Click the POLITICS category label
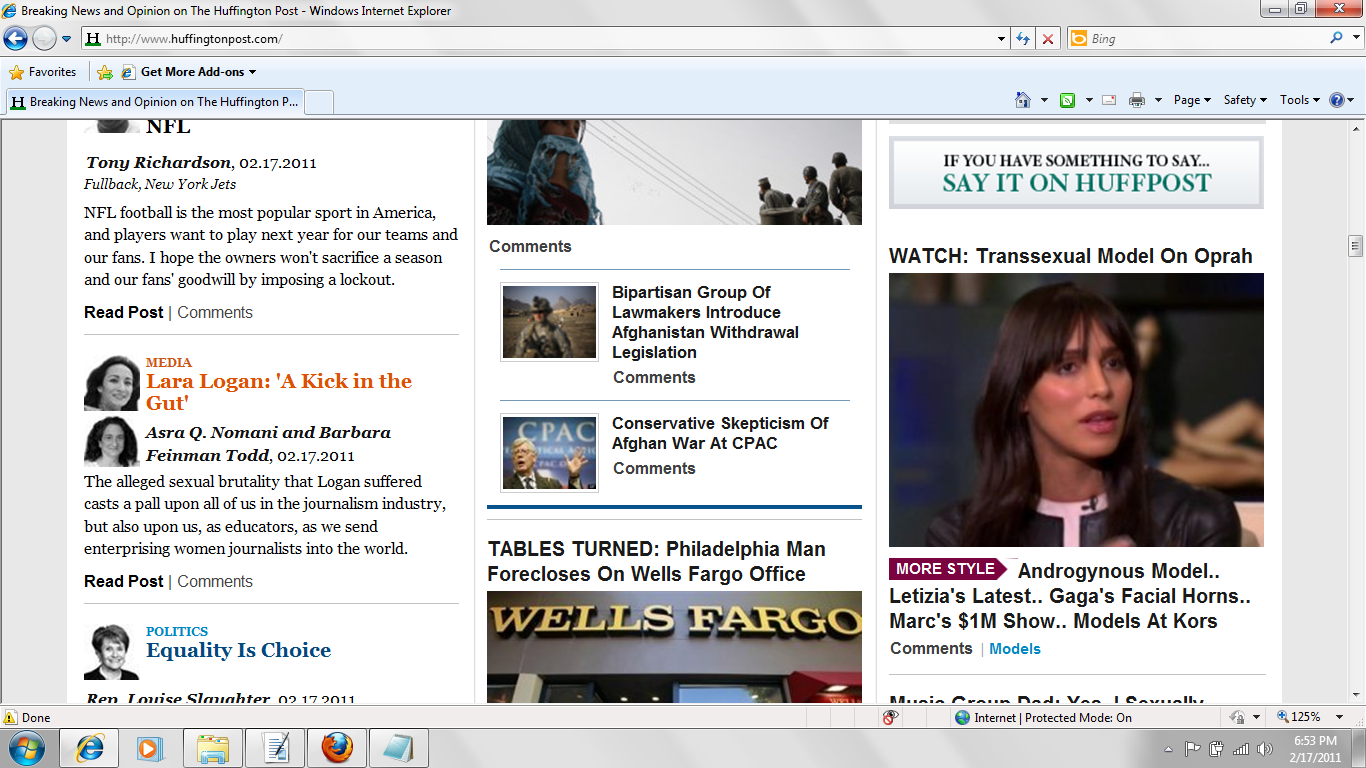This screenshot has width=1366, height=768. pyautogui.click(x=177, y=631)
